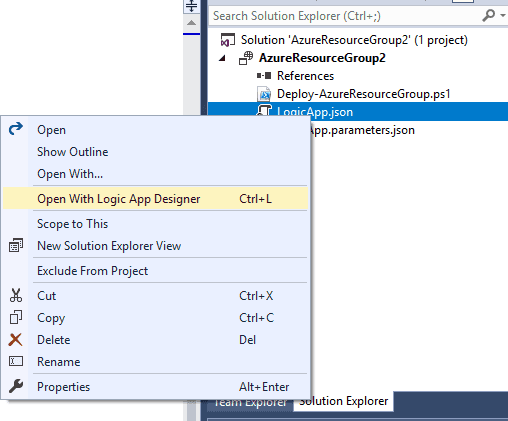Click the wrench Properties icon
Screen dimensions: 508x421
[x=16, y=386]
